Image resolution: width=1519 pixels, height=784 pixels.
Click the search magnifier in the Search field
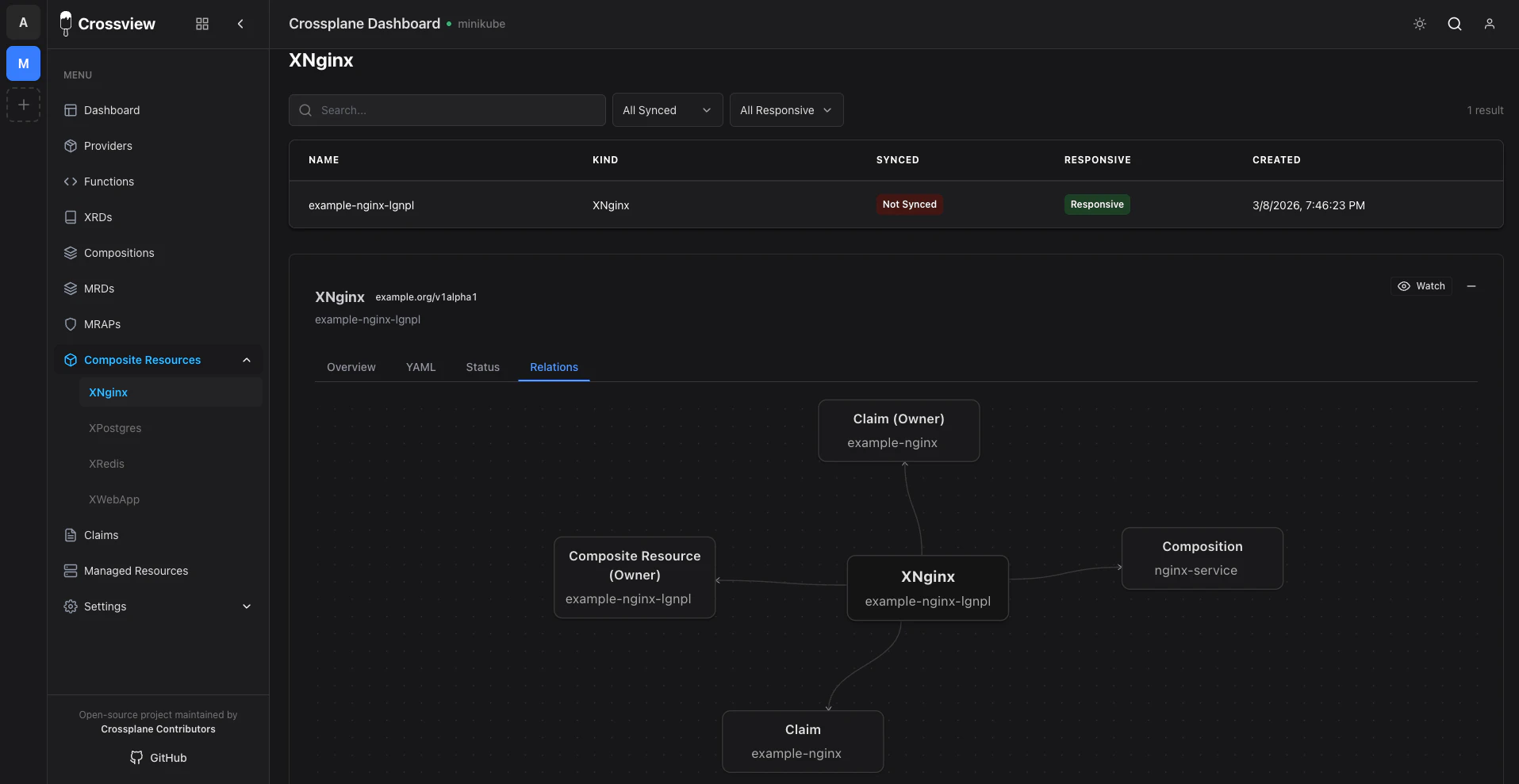pyautogui.click(x=305, y=110)
